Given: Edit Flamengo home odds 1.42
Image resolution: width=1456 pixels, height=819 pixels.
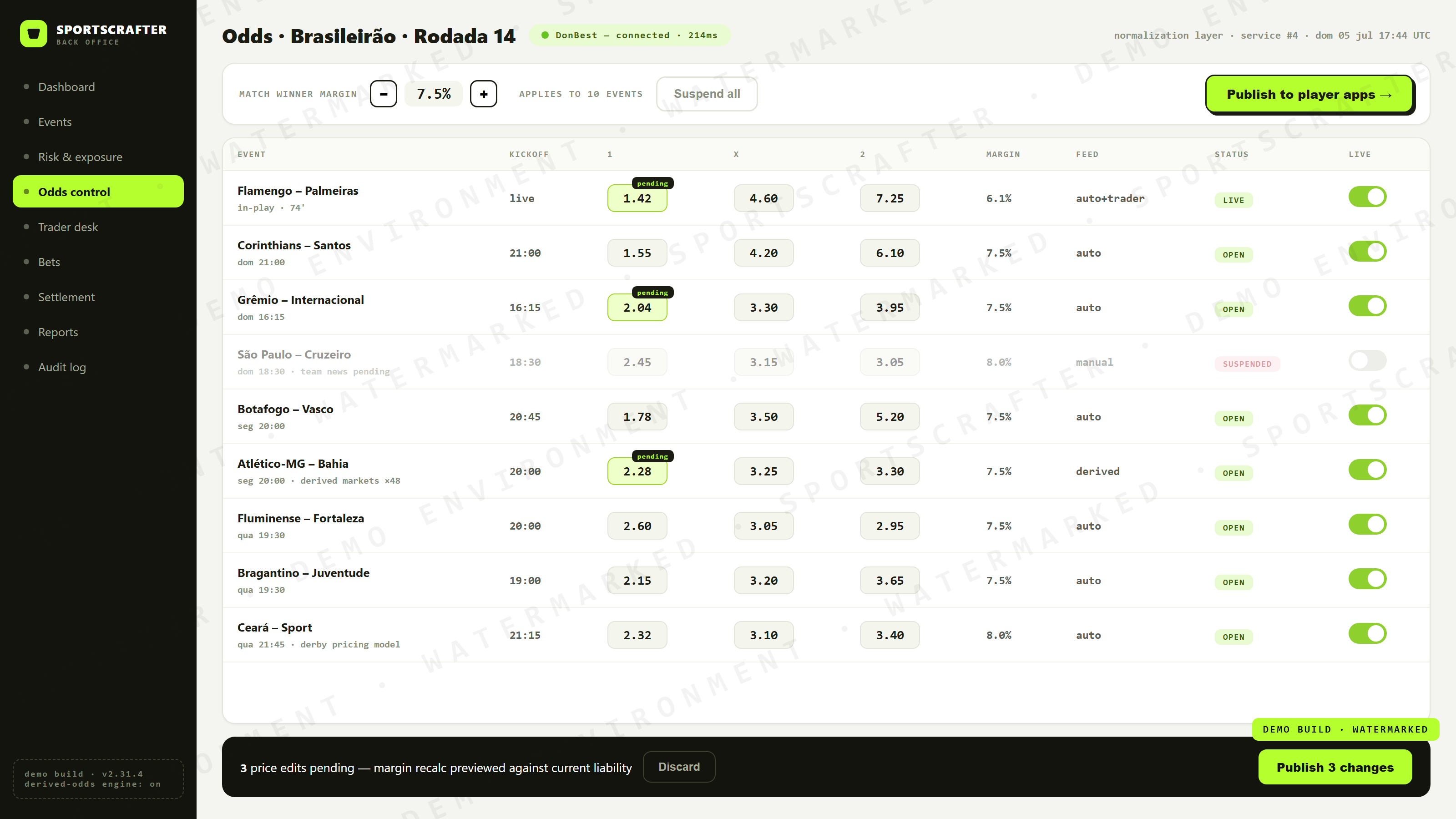Looking at the screenshot, I should (637, 198).
